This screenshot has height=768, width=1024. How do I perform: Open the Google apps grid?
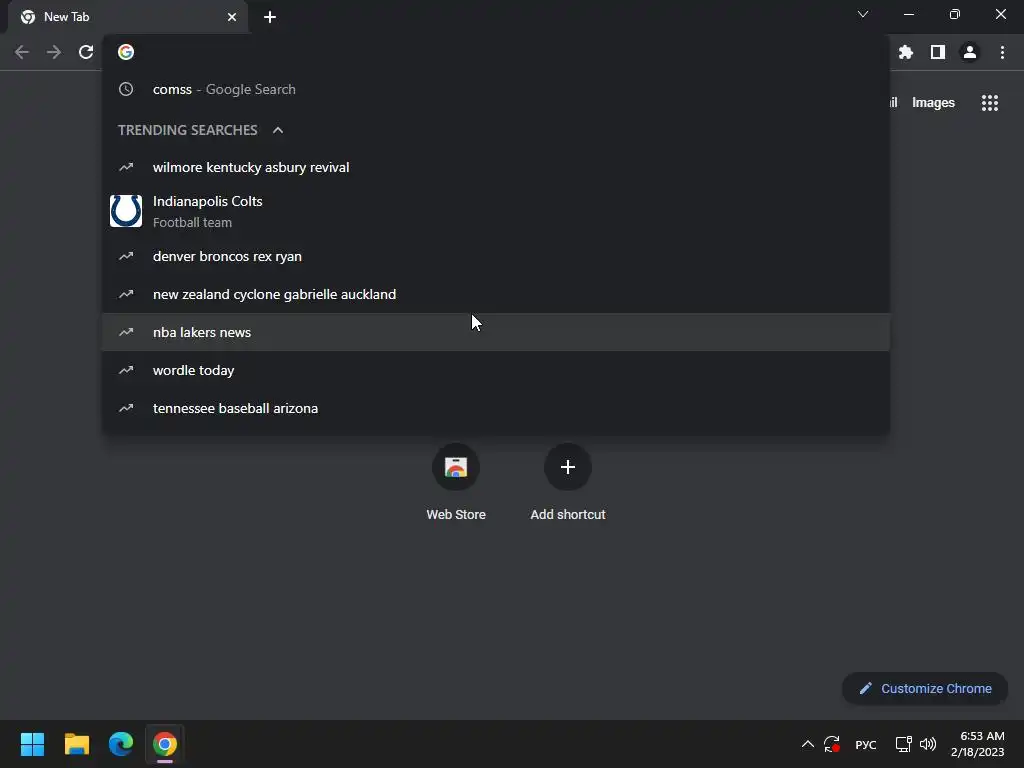tap(990, 103)
